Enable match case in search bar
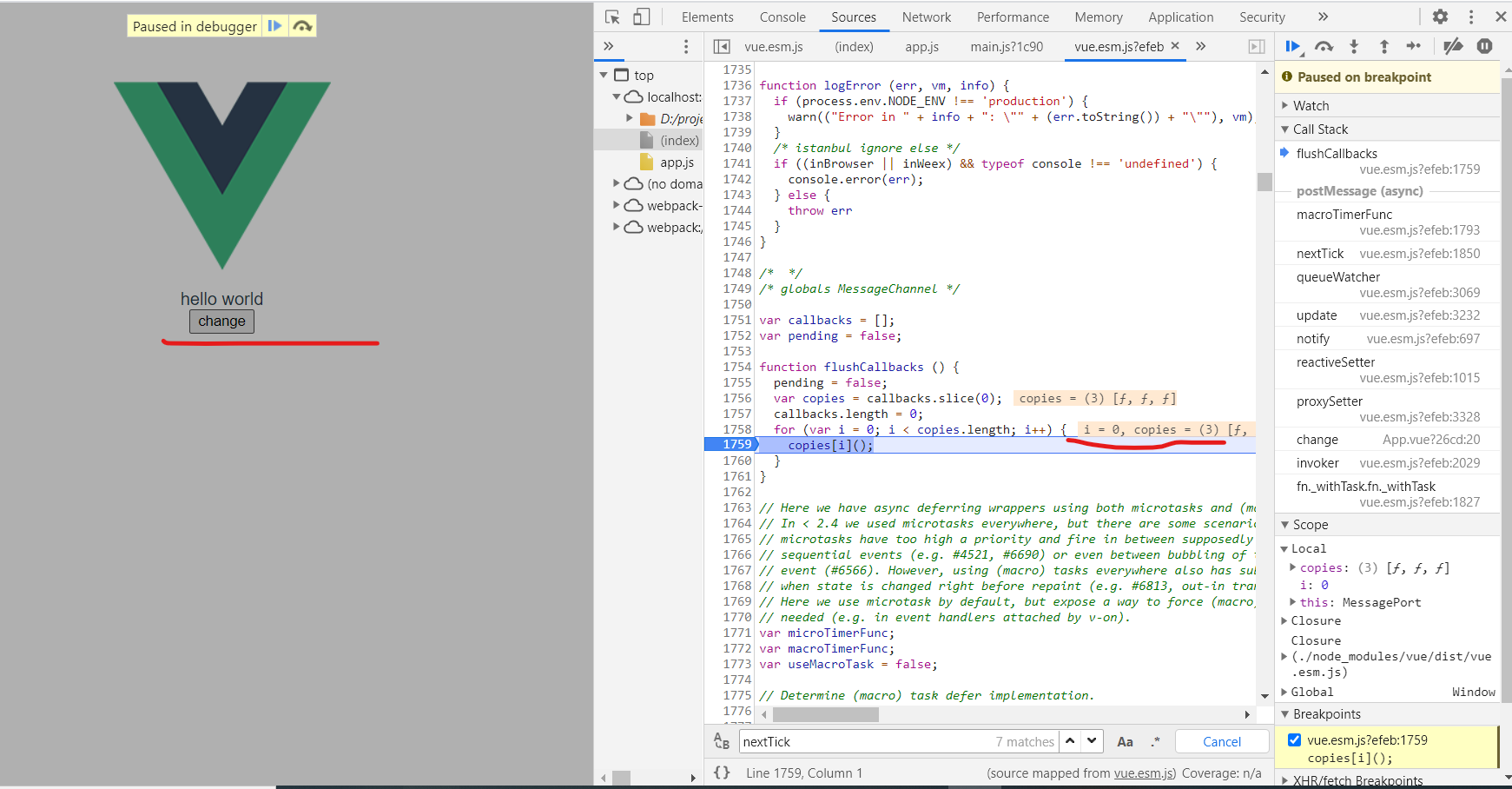Image resolution: width=1512 pixels, height=789 pixels. (x=1125, y=742)
